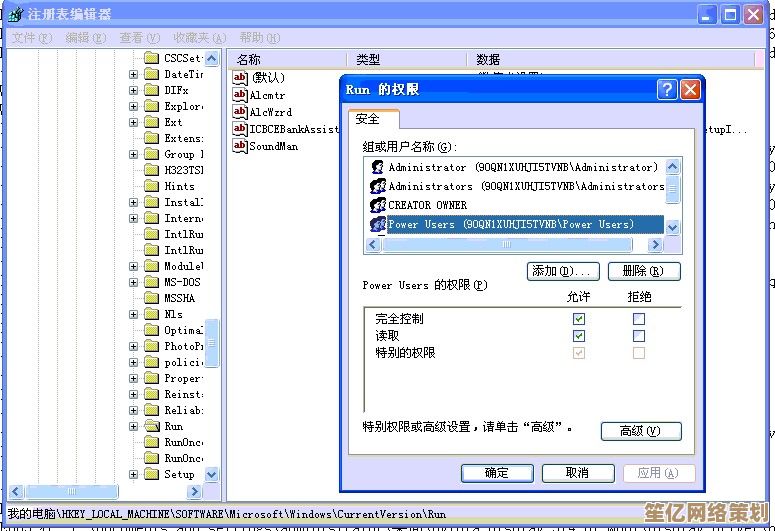Expand the Group Policy tree node
This screenshot has width=775, height=531.
[x=133, y=154]
